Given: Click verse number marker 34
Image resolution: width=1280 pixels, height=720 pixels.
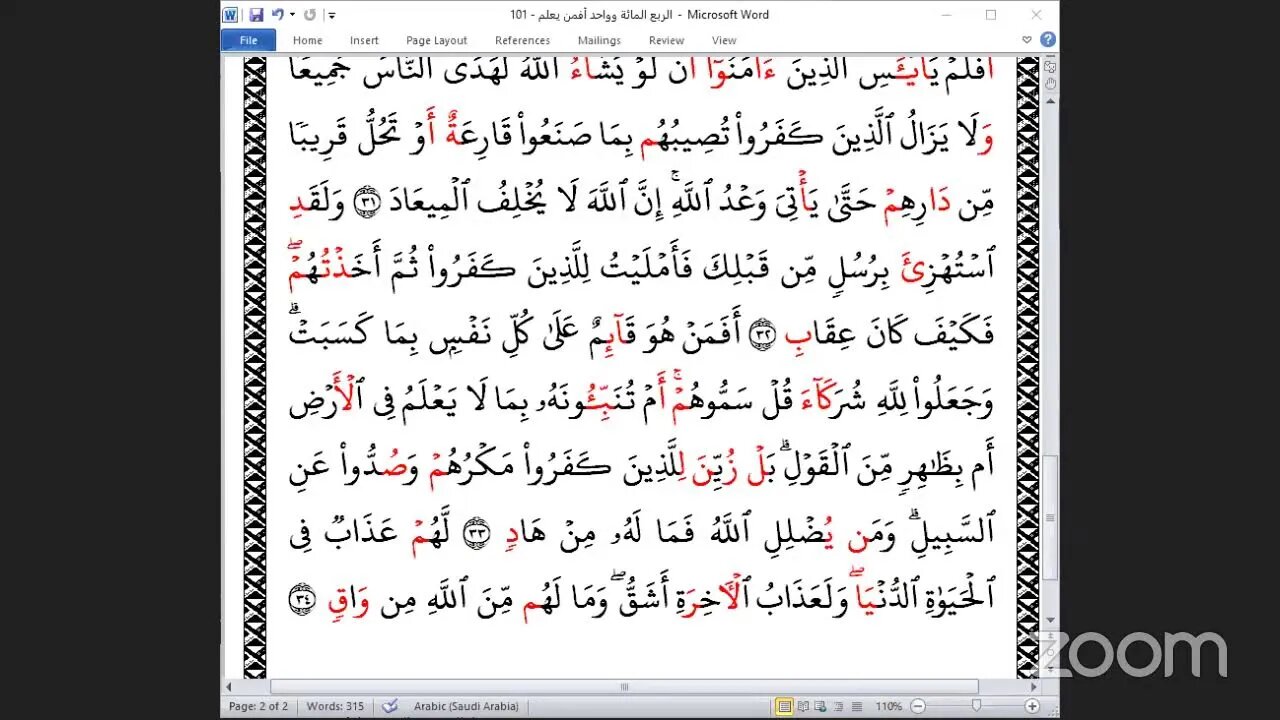Looking at the screenshot, I should pyautogui.click(x=302, y=598).
